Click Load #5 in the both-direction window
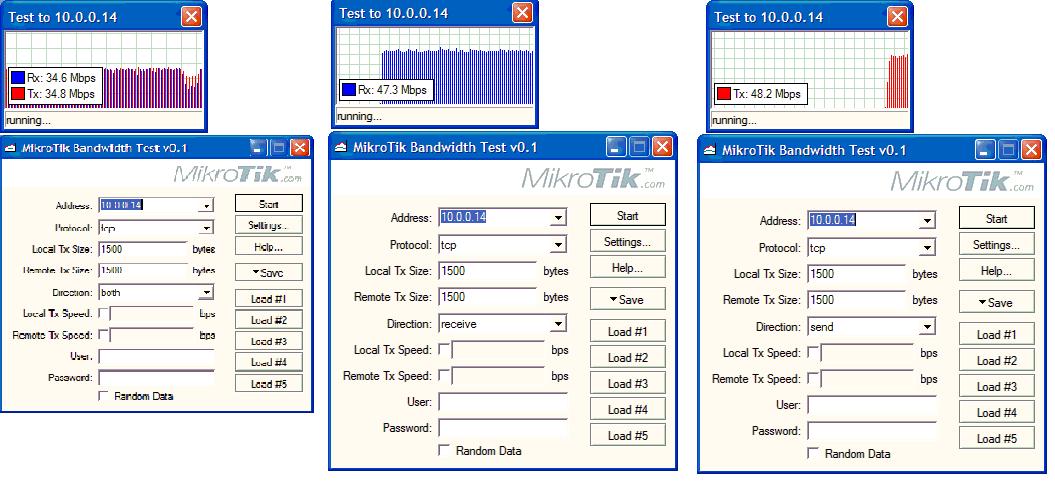The height and width of the screenshot is (481, 1055). click(x=268, y=383)
